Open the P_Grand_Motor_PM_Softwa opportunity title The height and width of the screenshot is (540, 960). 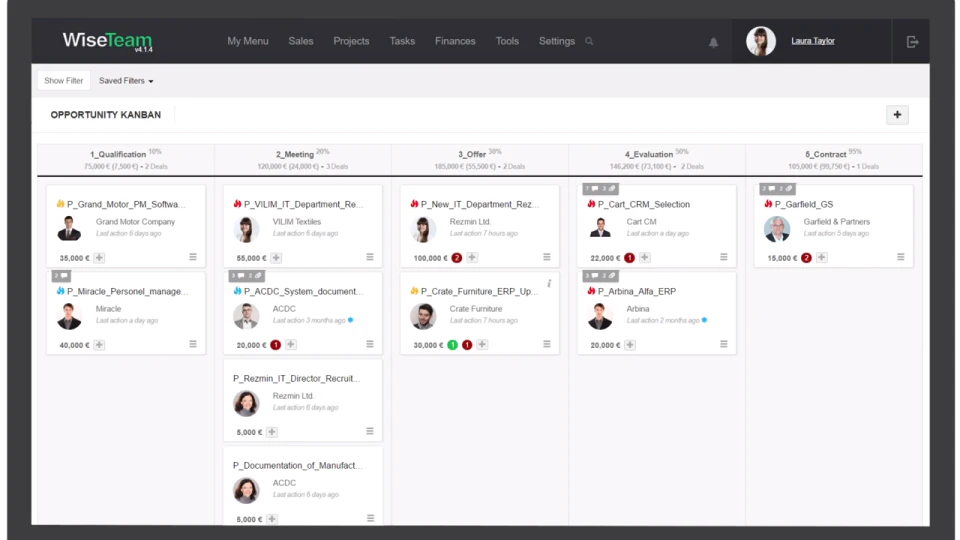(126, 204)
